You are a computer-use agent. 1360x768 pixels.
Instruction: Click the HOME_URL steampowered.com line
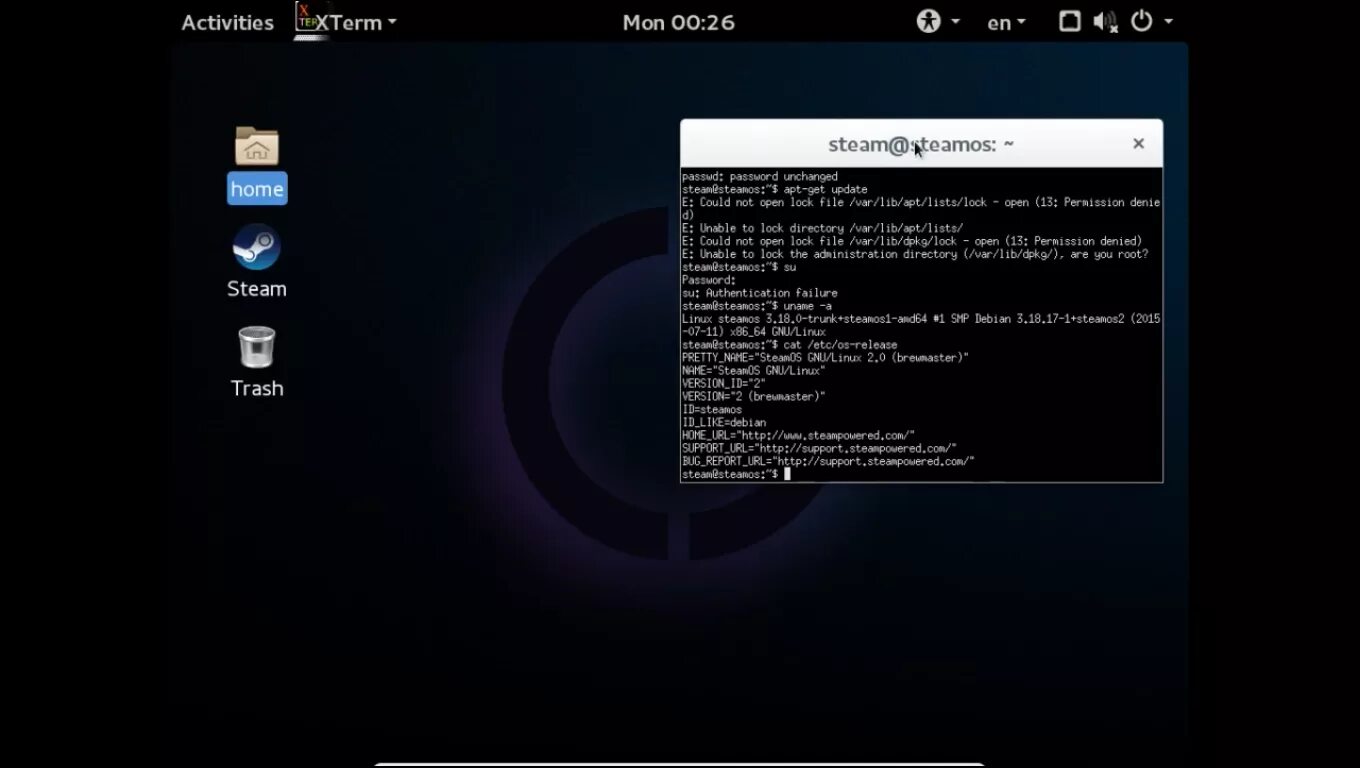[x=798, y=436]
